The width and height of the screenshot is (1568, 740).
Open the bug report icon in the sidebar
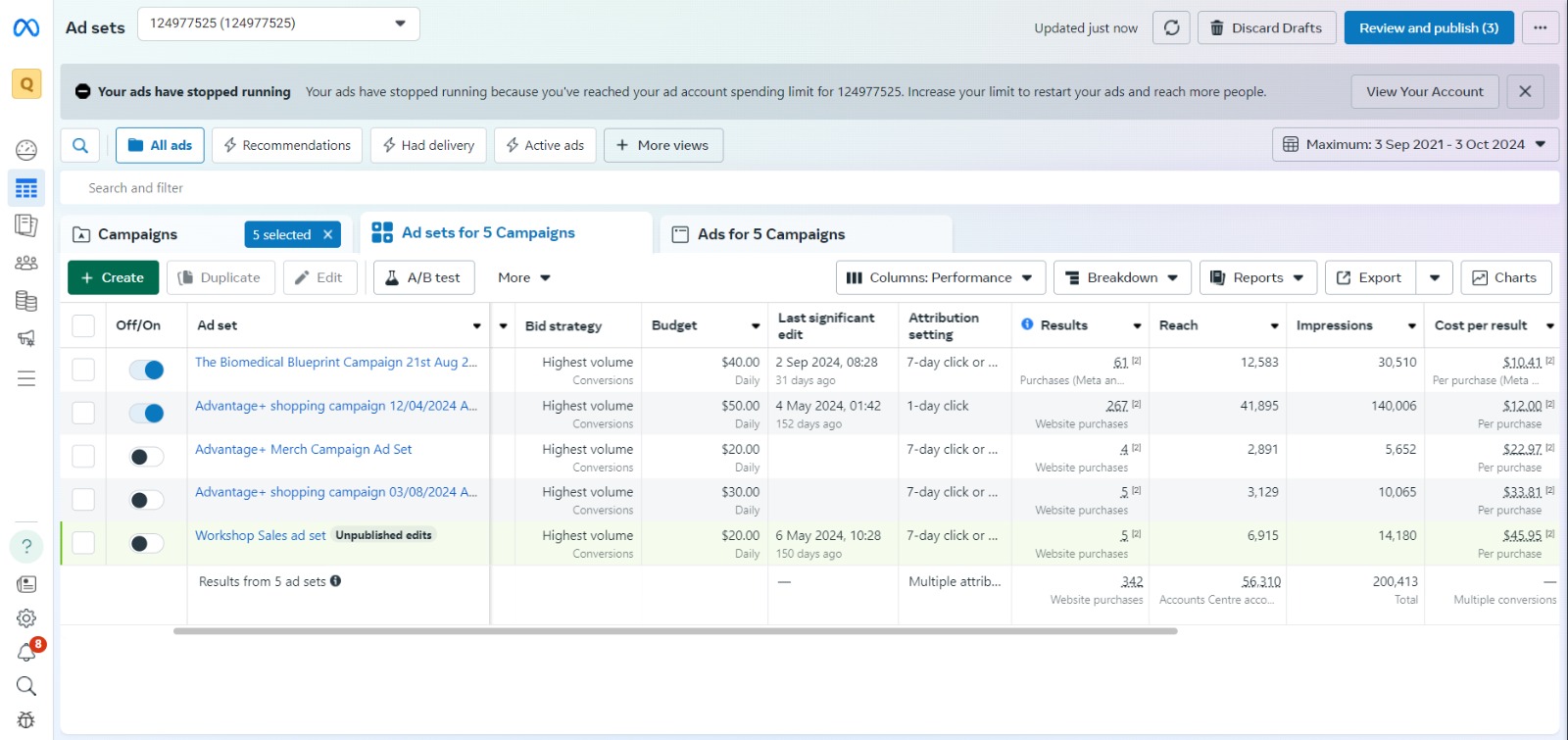pos(26,719)
